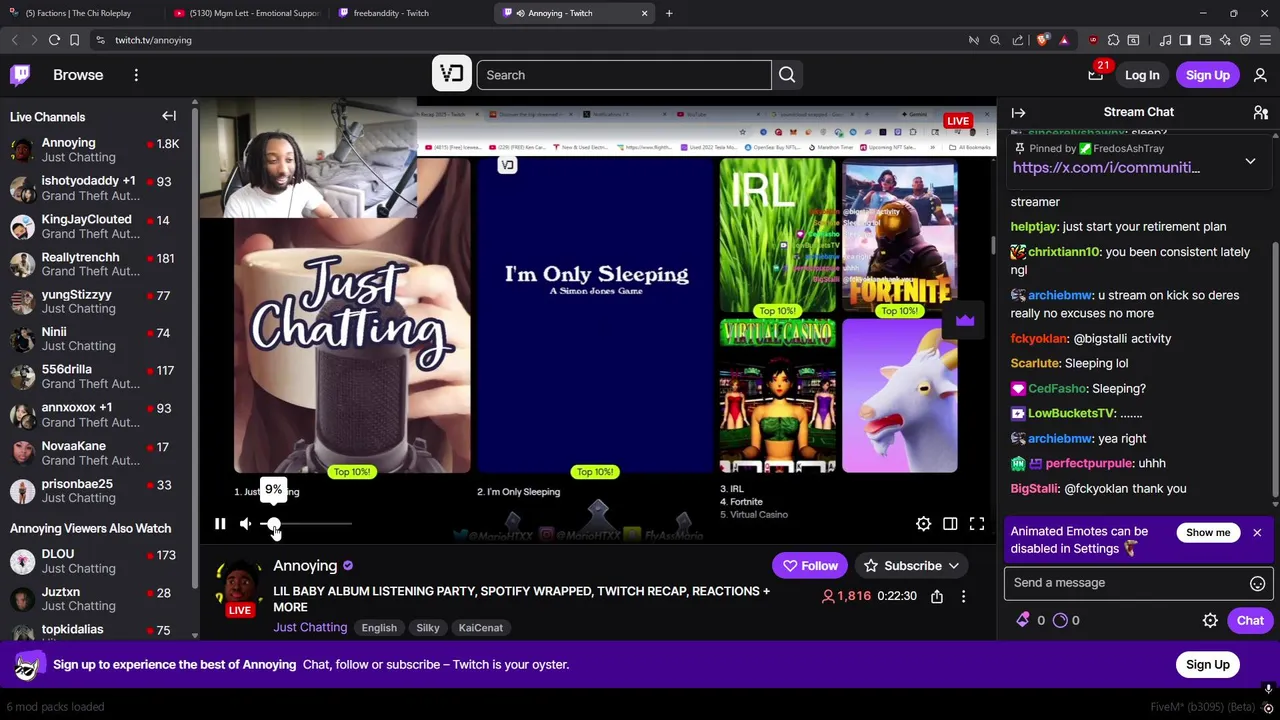Pause the stream playback
This screenshot has width=1280, height=720.
point(220,524)
